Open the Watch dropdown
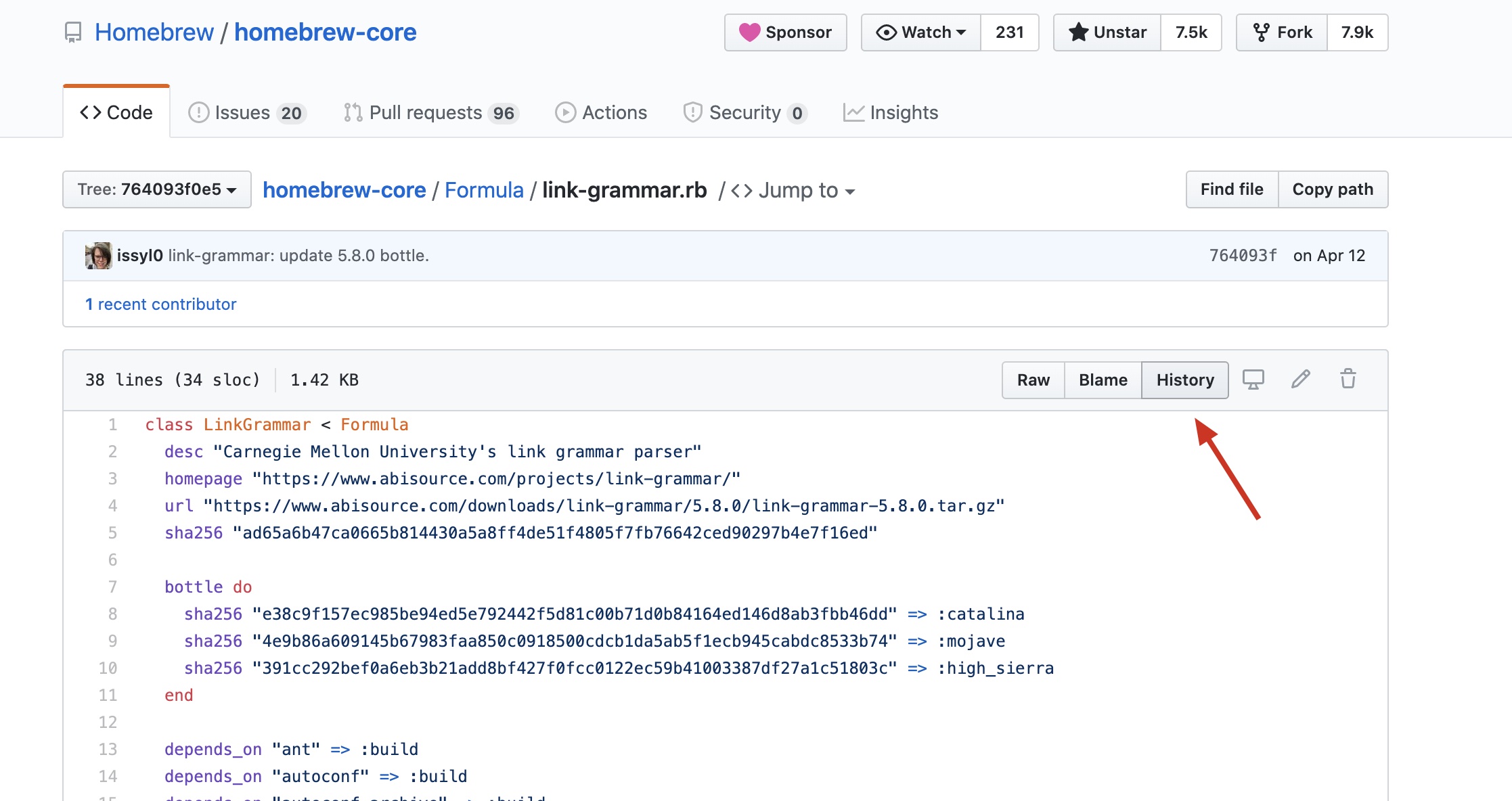 (920, 32)
